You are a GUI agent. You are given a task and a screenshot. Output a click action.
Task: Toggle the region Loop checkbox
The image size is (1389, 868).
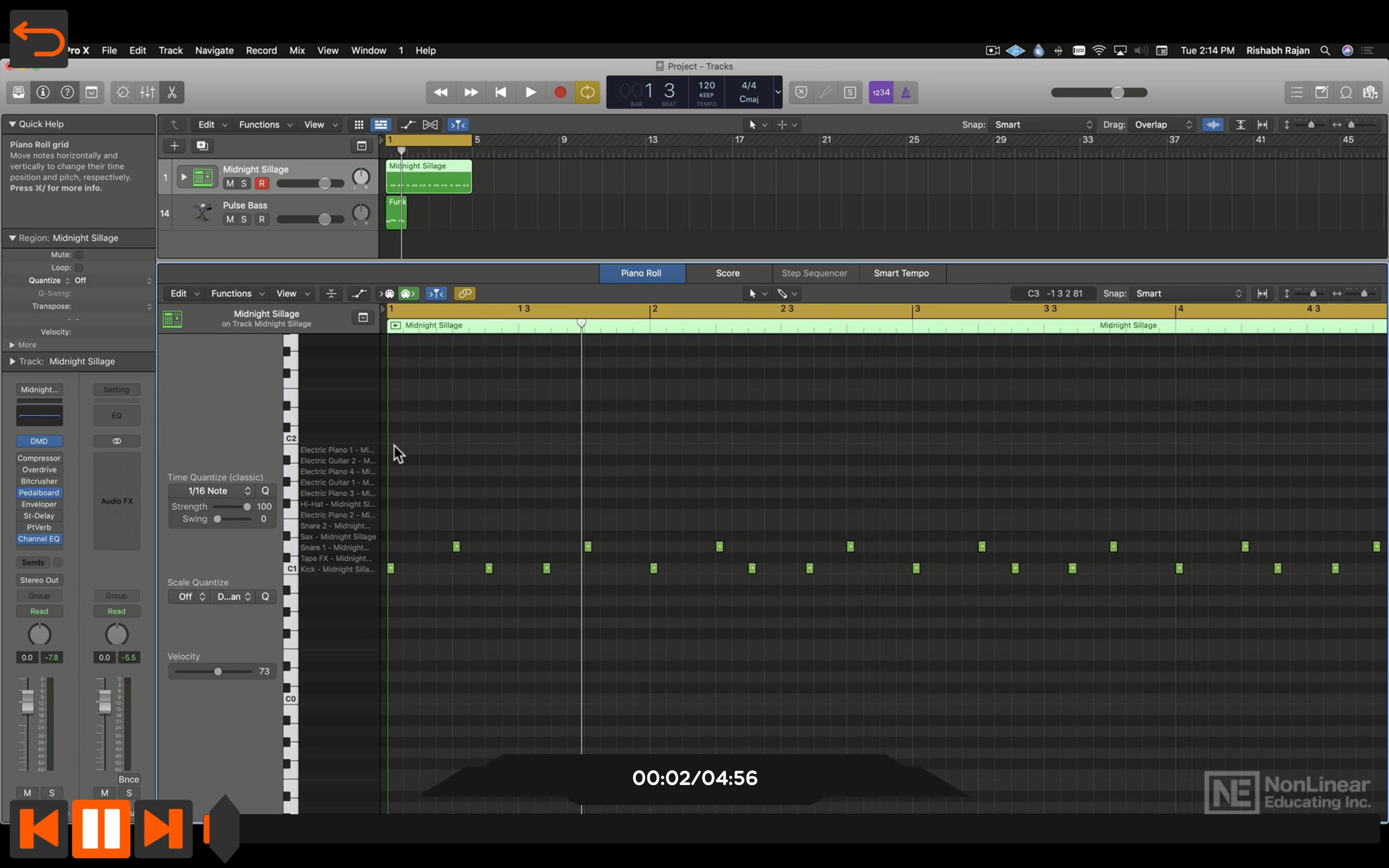(79, 267)
